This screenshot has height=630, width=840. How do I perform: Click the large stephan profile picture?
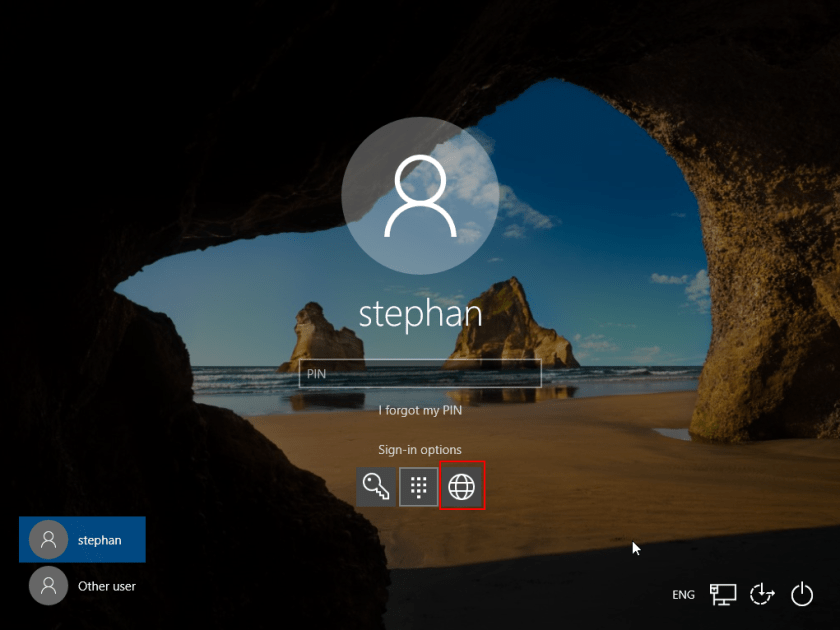pyautogui.click(x=421, y=196)
